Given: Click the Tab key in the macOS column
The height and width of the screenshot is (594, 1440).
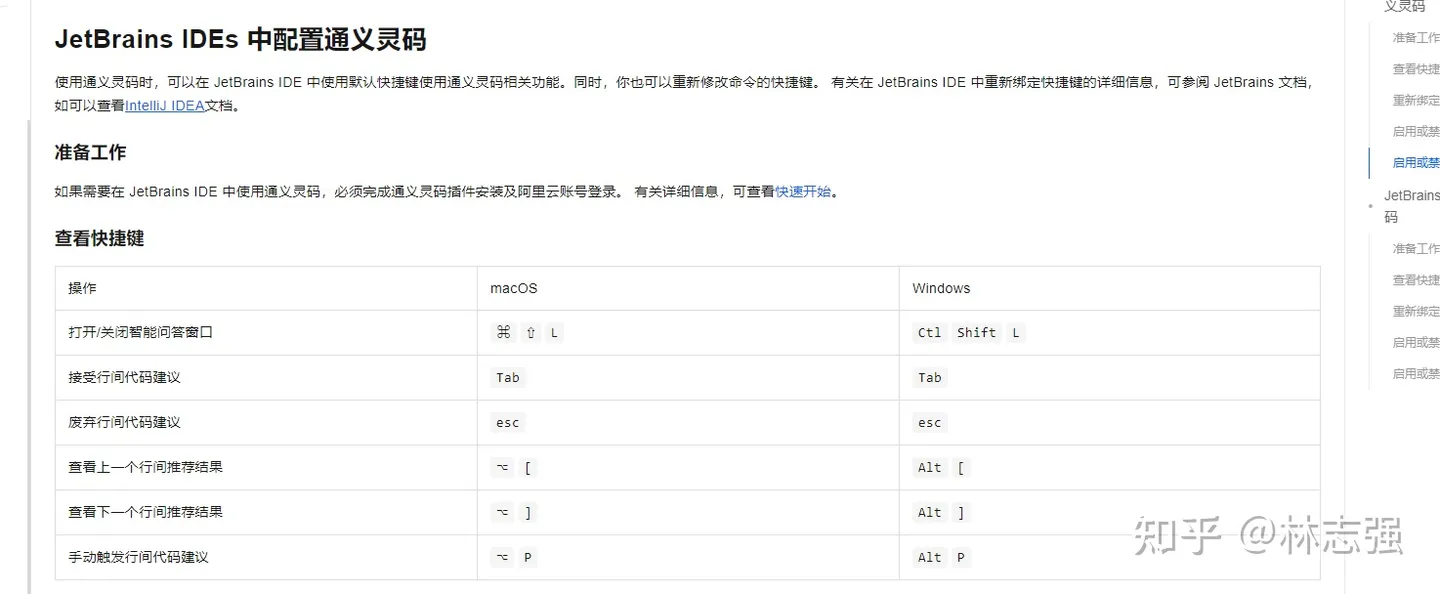Looking at the screenshot, I should (x=508, y=378).
